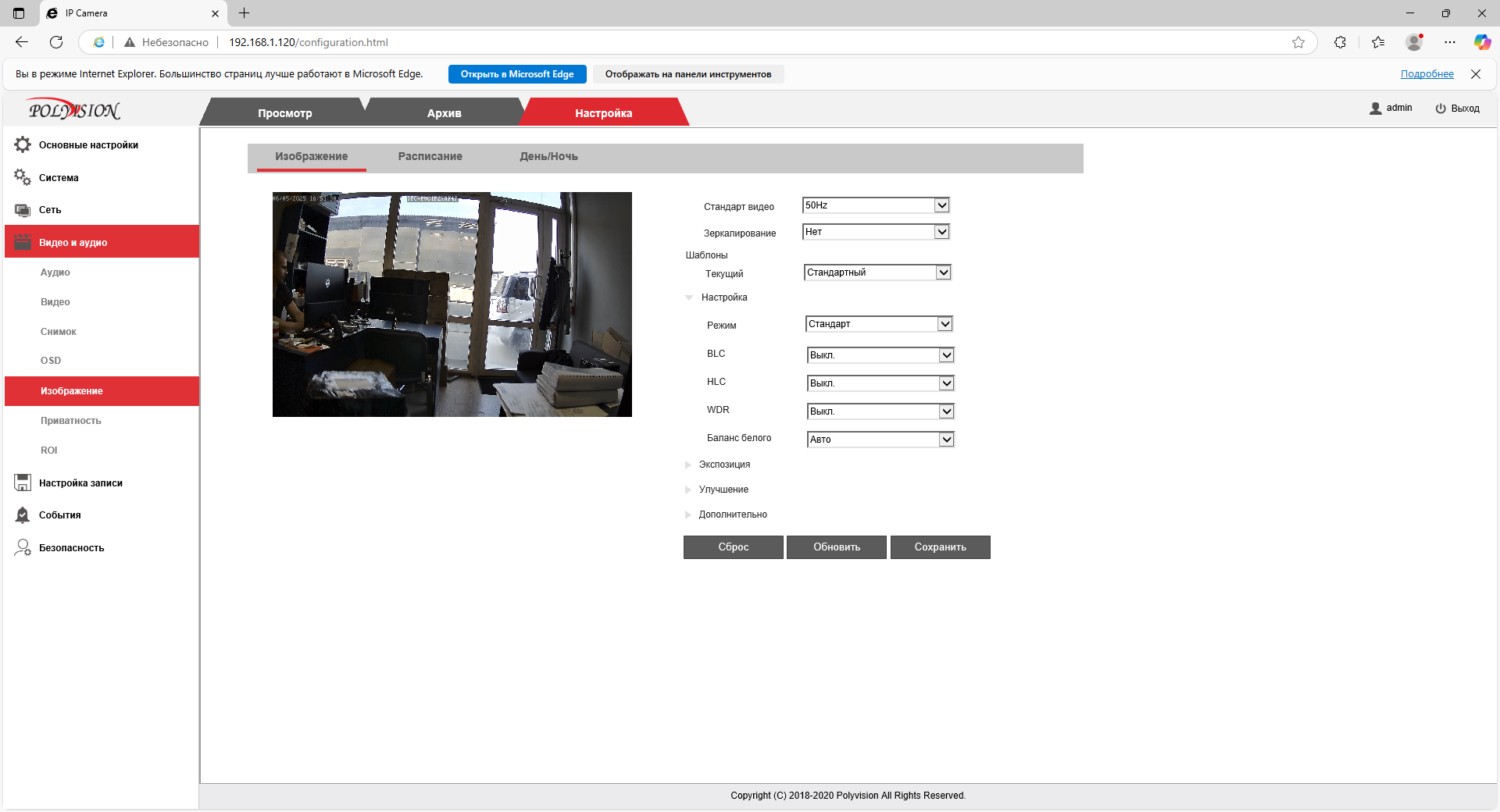Open the Текущий template dropdown
1500x812 pixels.
877,272
